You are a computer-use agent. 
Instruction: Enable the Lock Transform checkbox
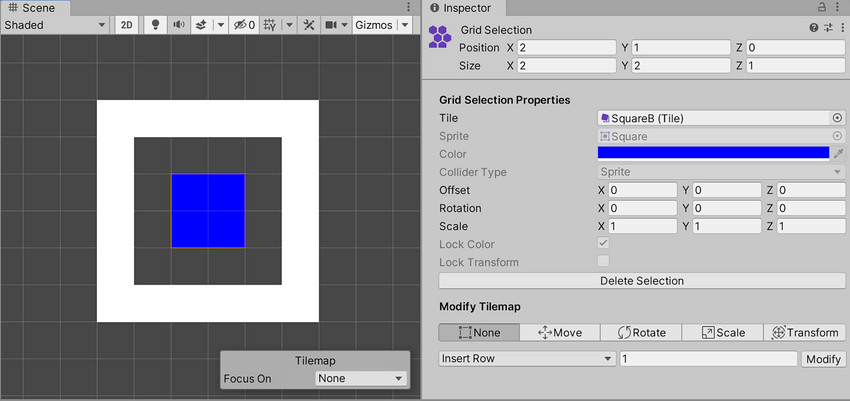click(x=603, y=262)
